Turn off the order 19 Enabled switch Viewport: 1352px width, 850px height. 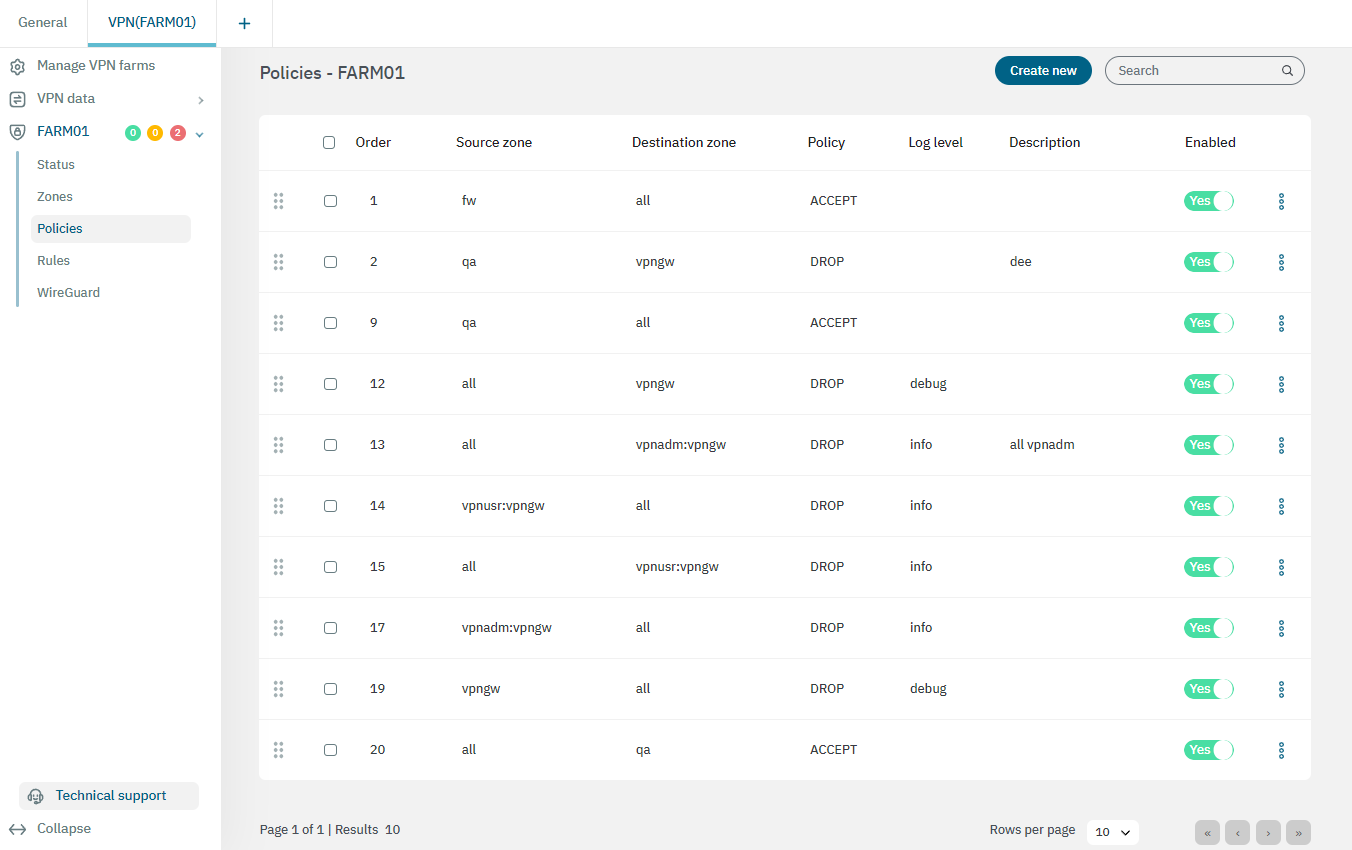(x=1208, y=689)
